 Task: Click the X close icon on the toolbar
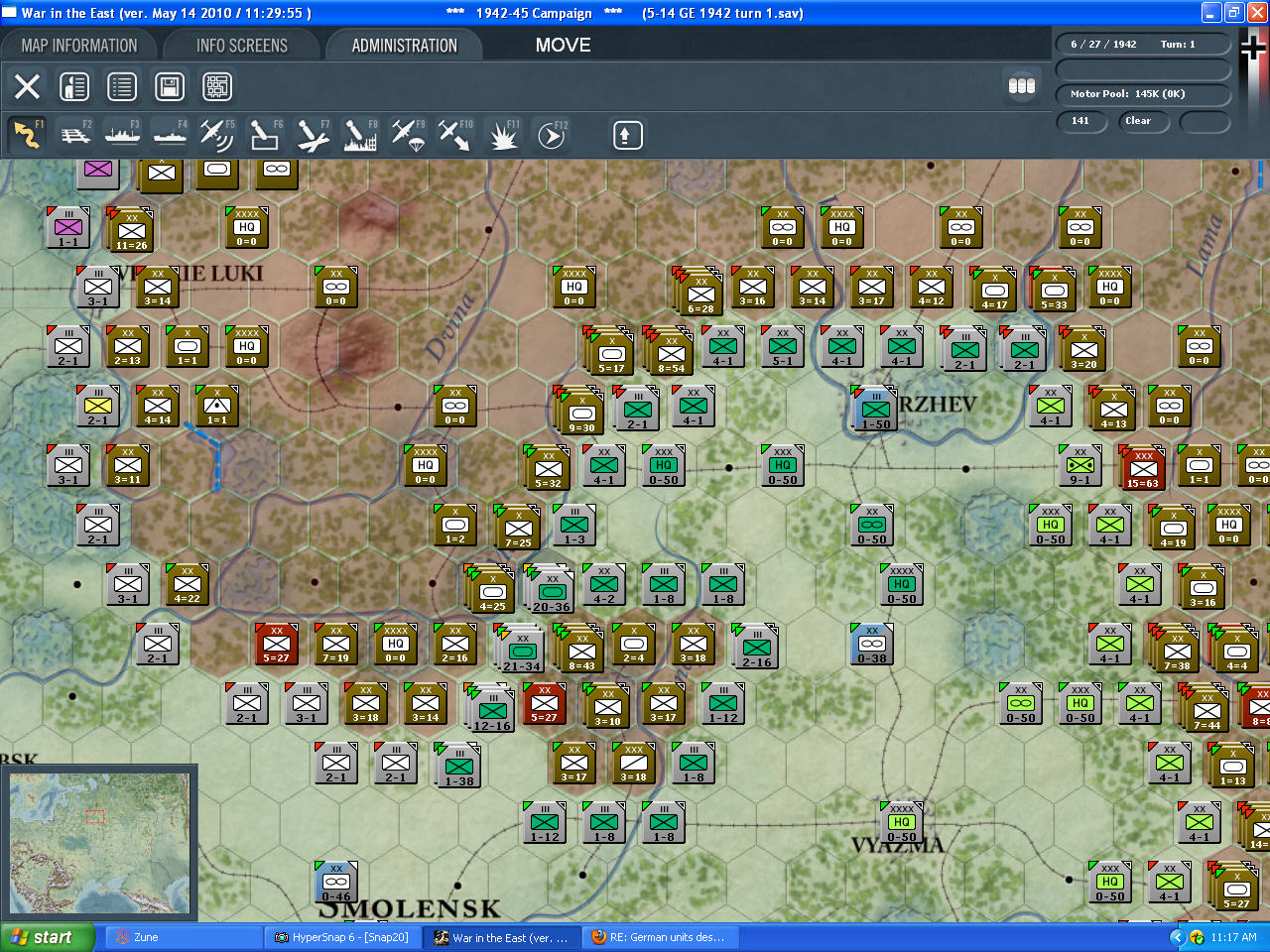point(28,86)
